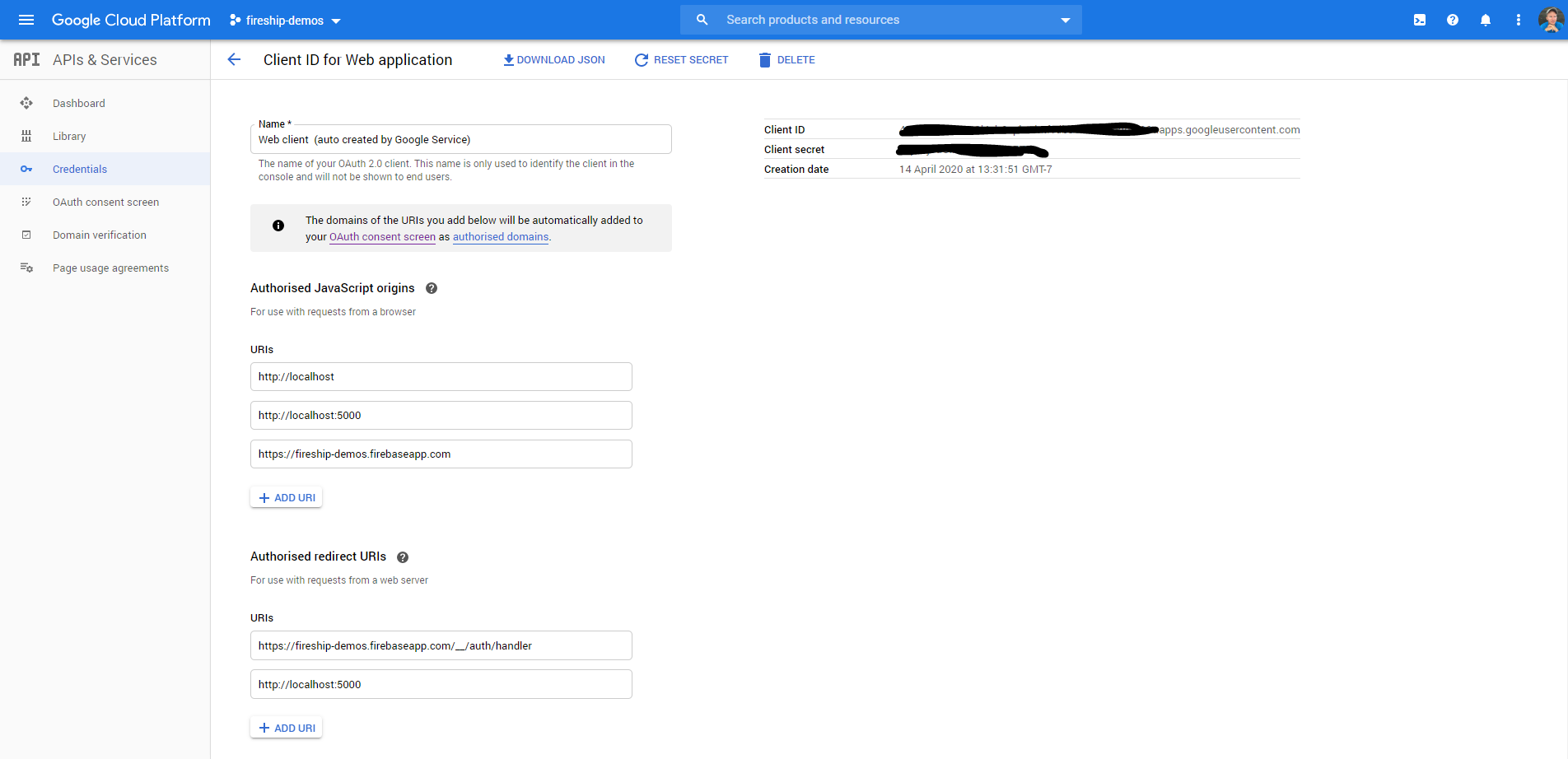Open OAuth consent screen sidebar item
The width and height of the screenshot is (1568, 759).
point(105,202)
